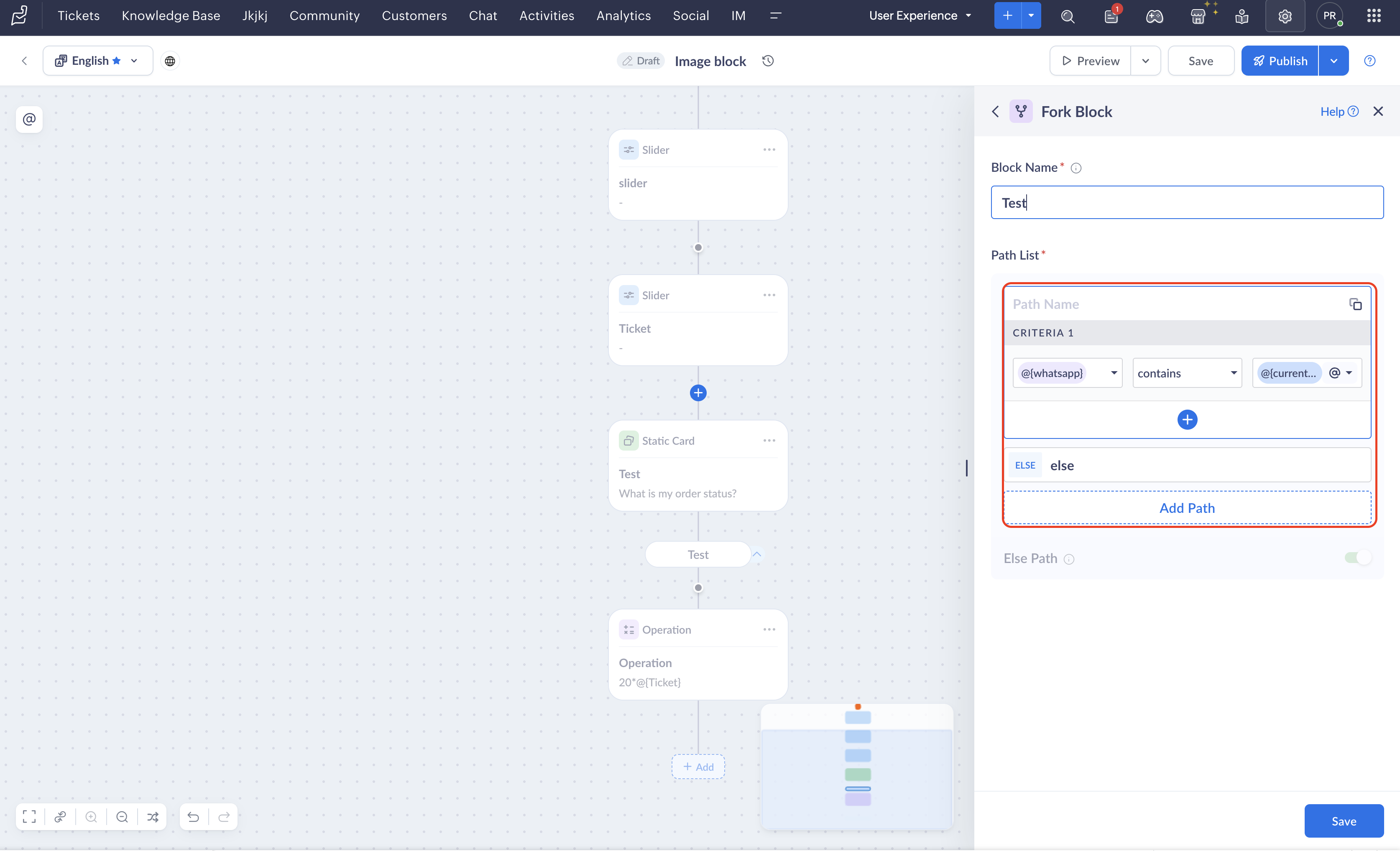Toggle the Else Path switch
1400x851 pixels.
(1357, 558)
